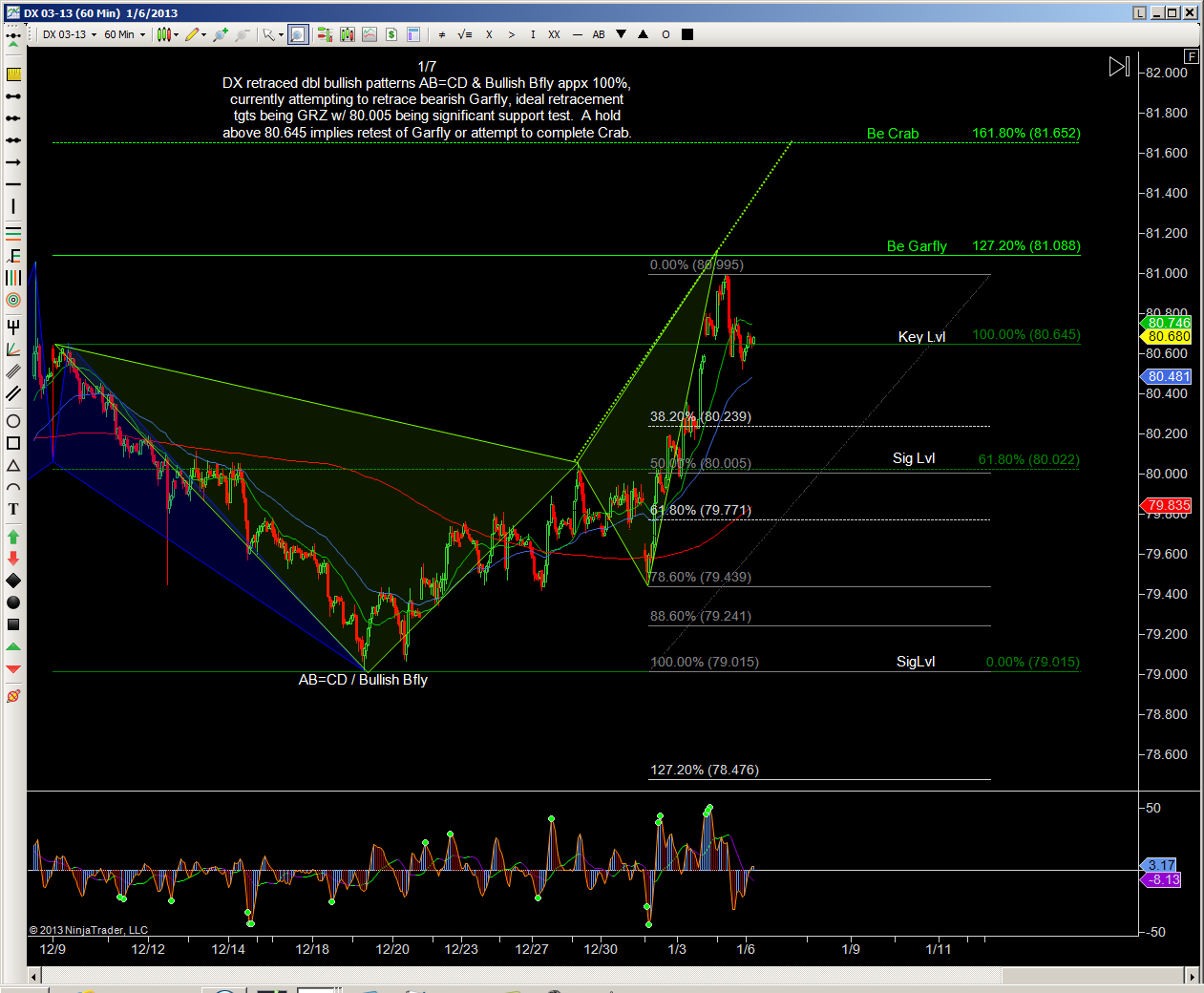Open the DX 03-13 instrument dropdown
Image resolution: width=1204 pixels, height=993 pixels.
(70, 34)
